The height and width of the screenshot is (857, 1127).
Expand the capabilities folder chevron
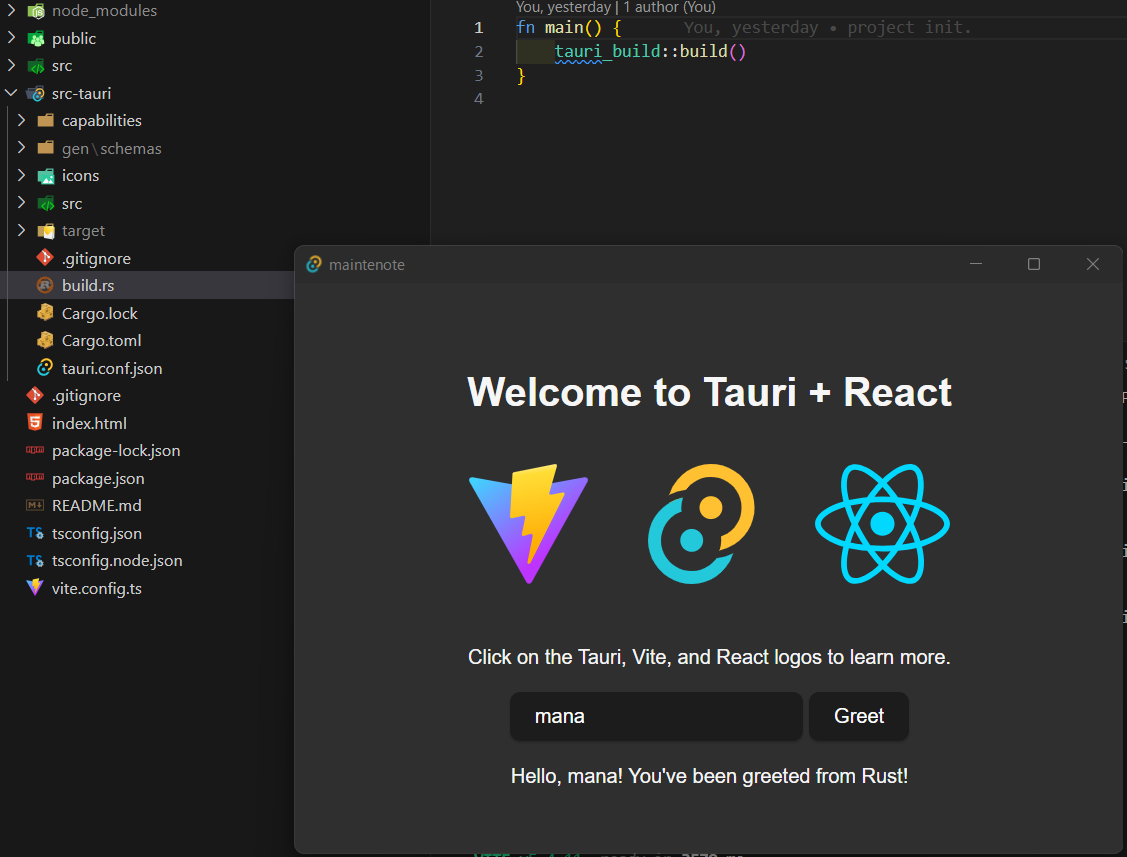tap(22, 120)
